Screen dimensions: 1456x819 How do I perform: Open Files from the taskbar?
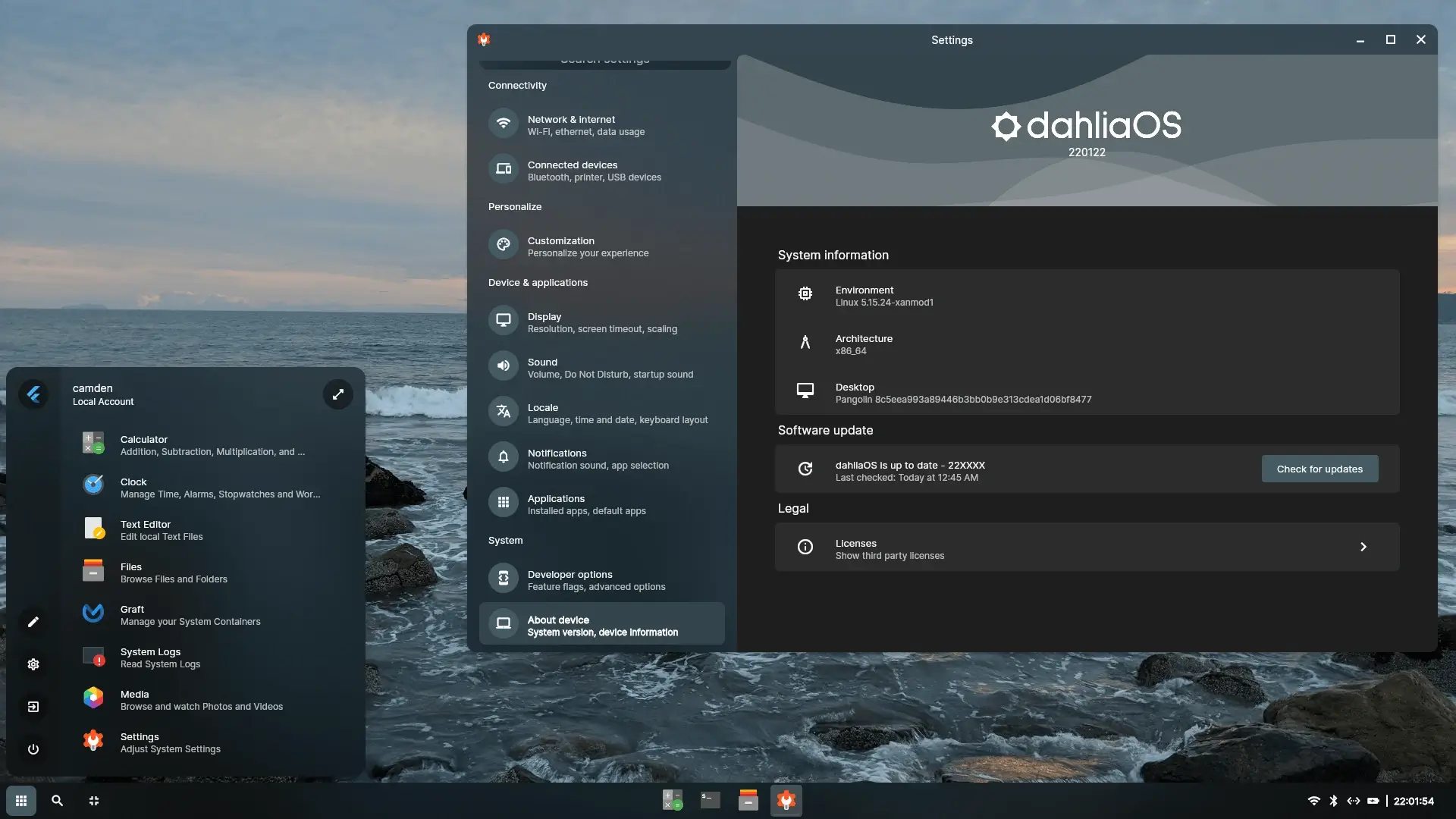(x=748, y=801)
